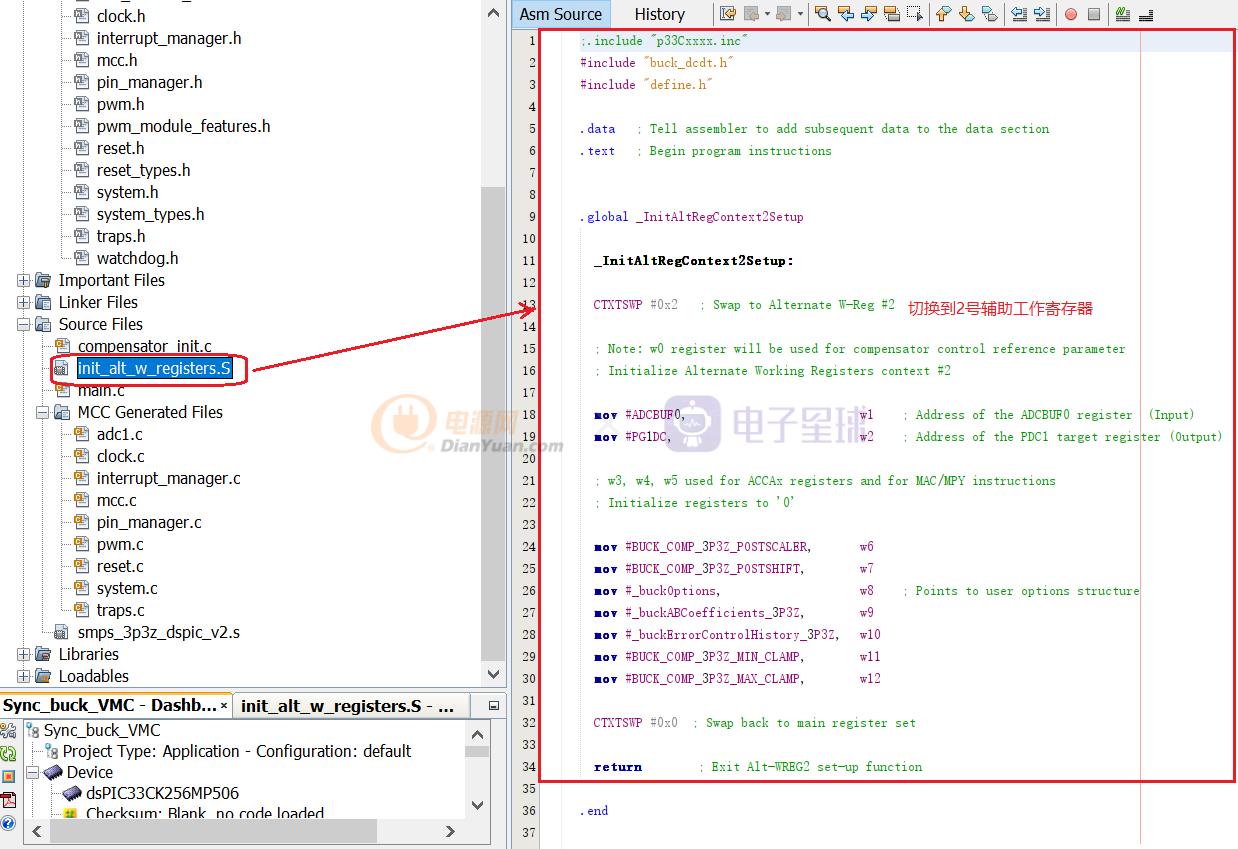Click the Find Next arrow button
This screenshot has height=849, width=1238.
(871, 14)
